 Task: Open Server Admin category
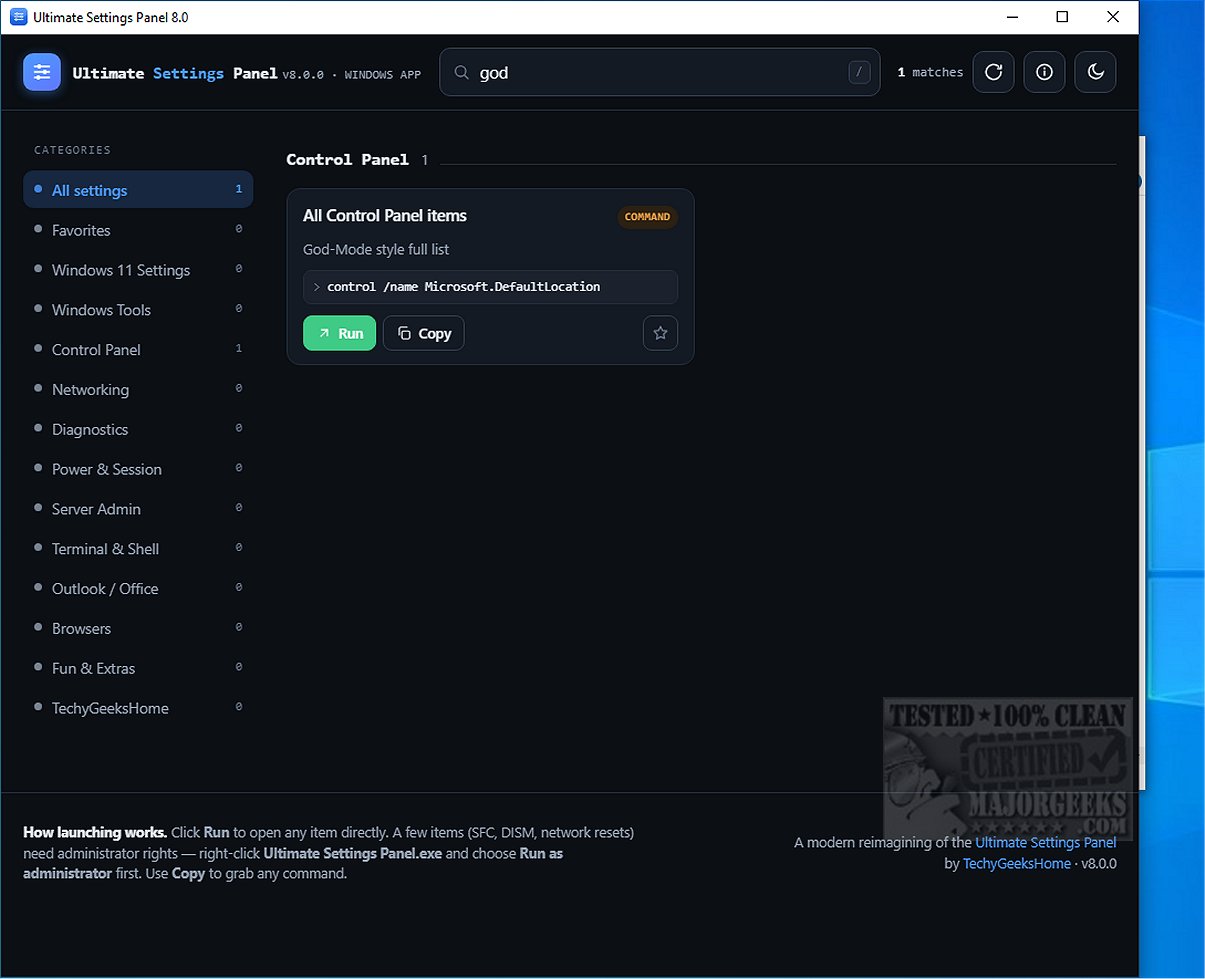point(138,509)
